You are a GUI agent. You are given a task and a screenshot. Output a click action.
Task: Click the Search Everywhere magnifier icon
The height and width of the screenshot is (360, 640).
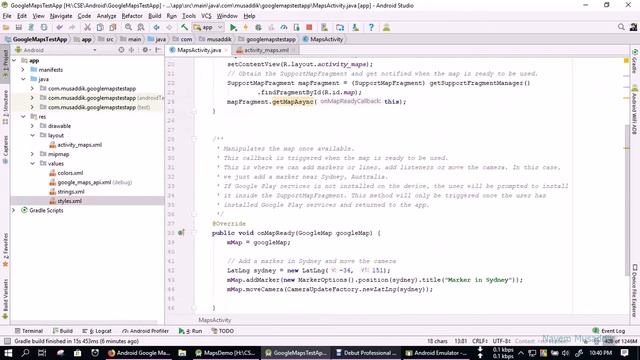click(x=621, y=27)
